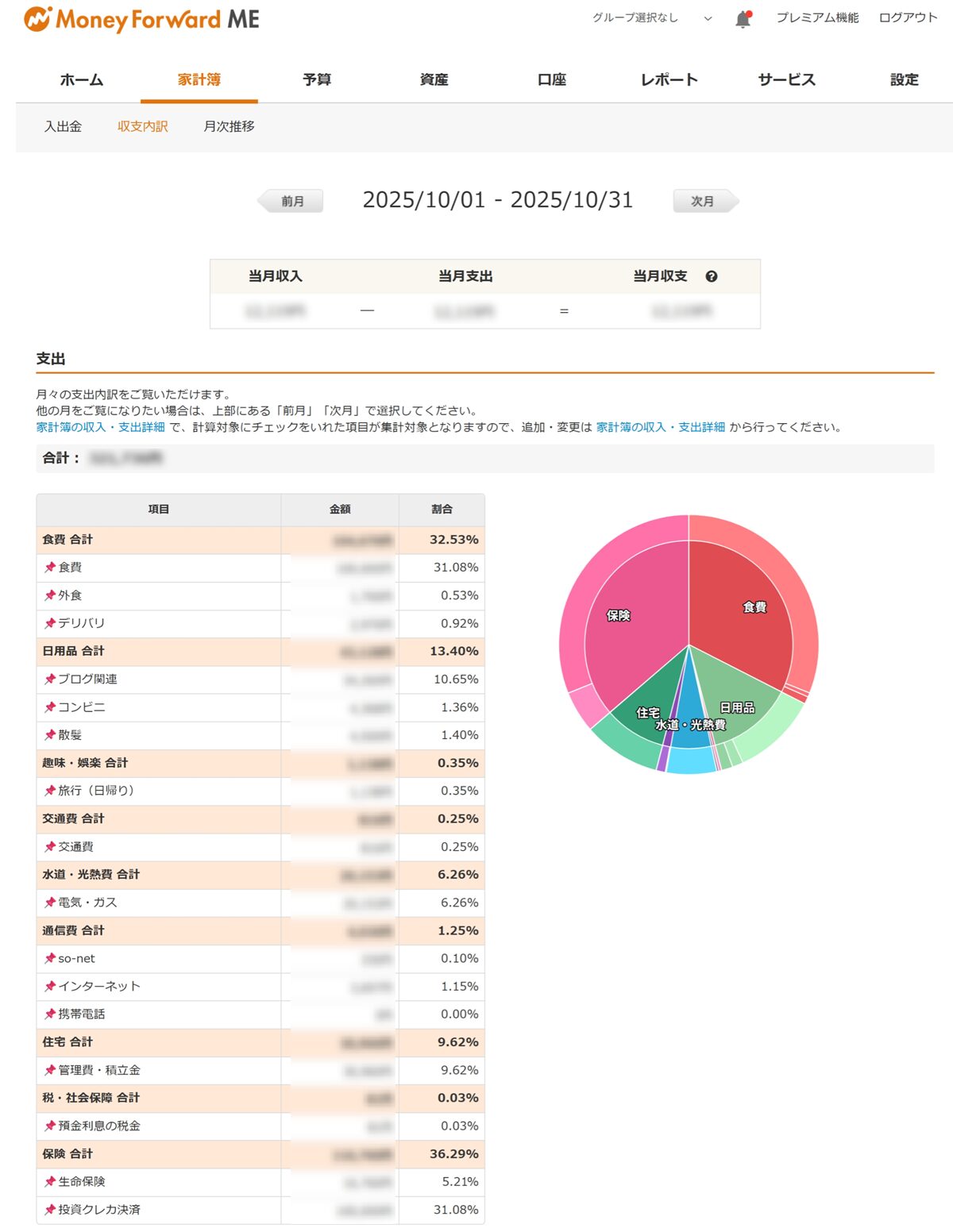This screenshot has height=1232, width=953.
Task: Open the first 家計簿の収入・支出詳細 link
Action: point(100,427)
